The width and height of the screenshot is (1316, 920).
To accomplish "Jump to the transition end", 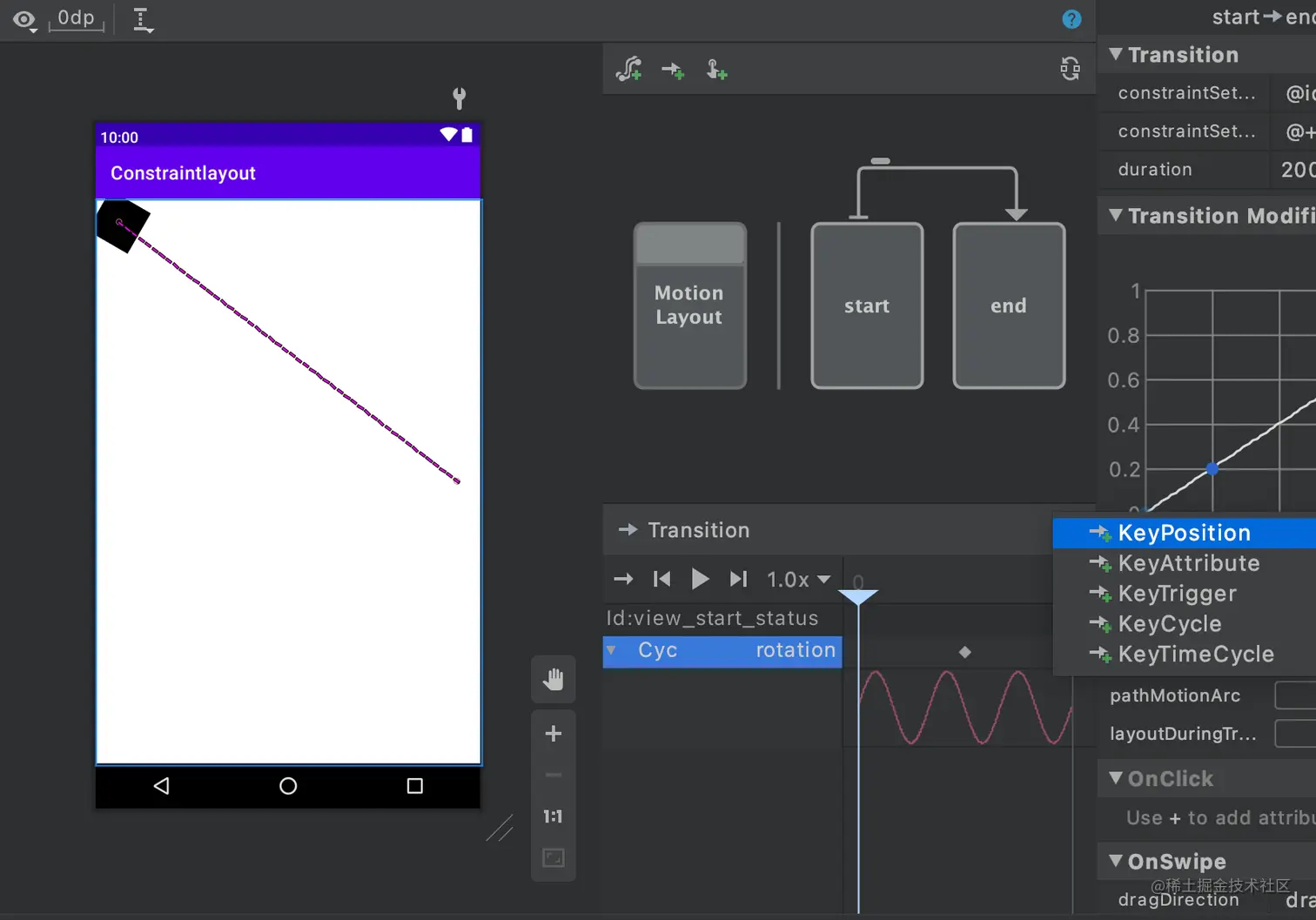I will pyautogui.click(x=738, y=579).
